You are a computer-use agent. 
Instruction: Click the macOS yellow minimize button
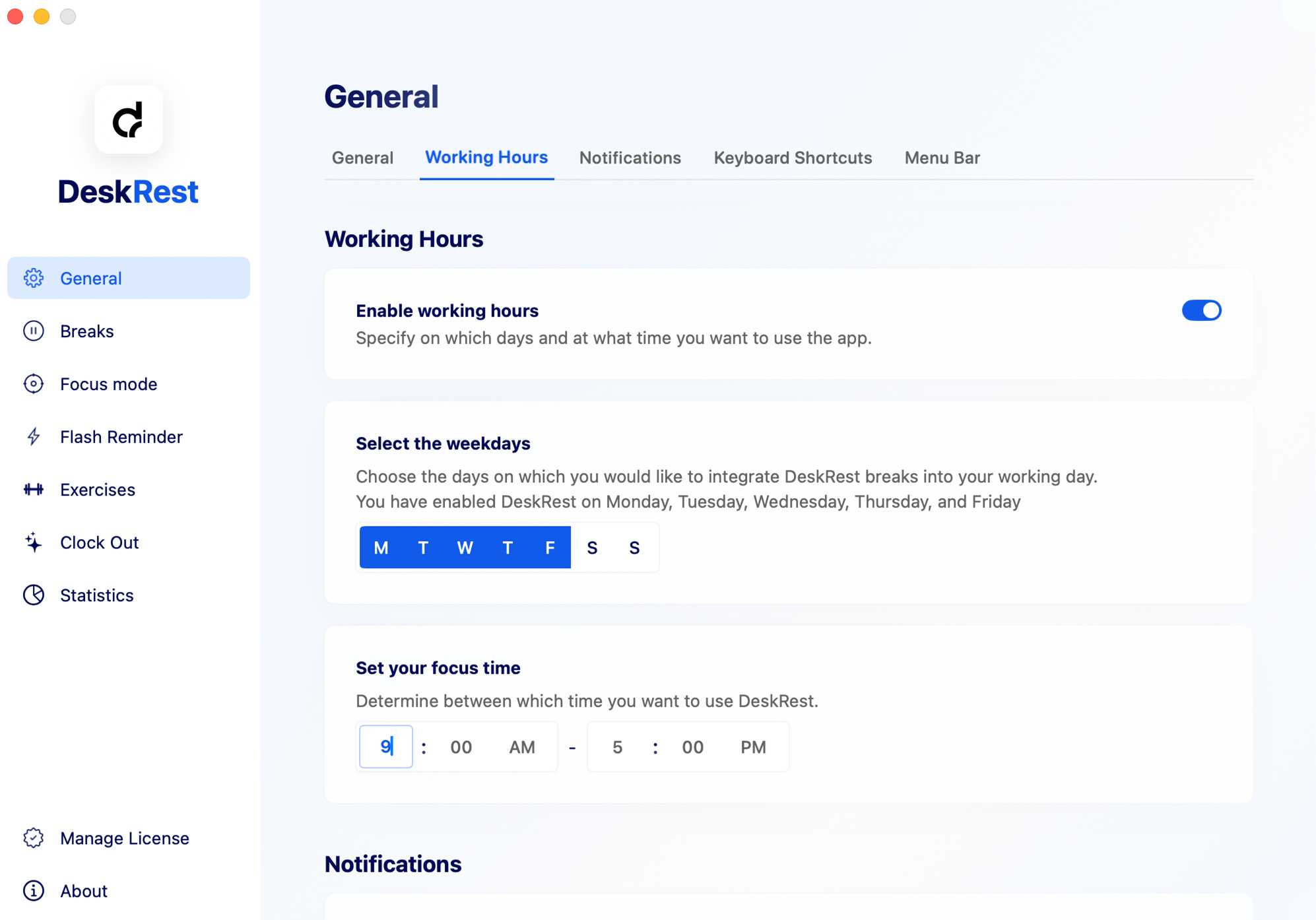[42, 16]
